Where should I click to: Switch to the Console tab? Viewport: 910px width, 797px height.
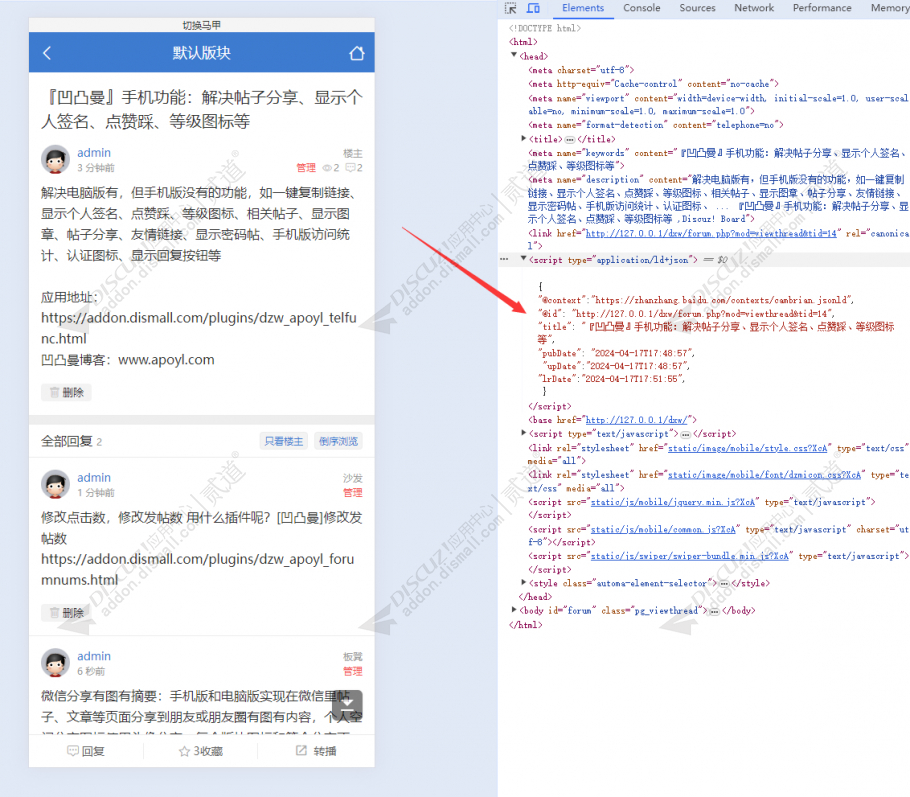tap(641, 8)
